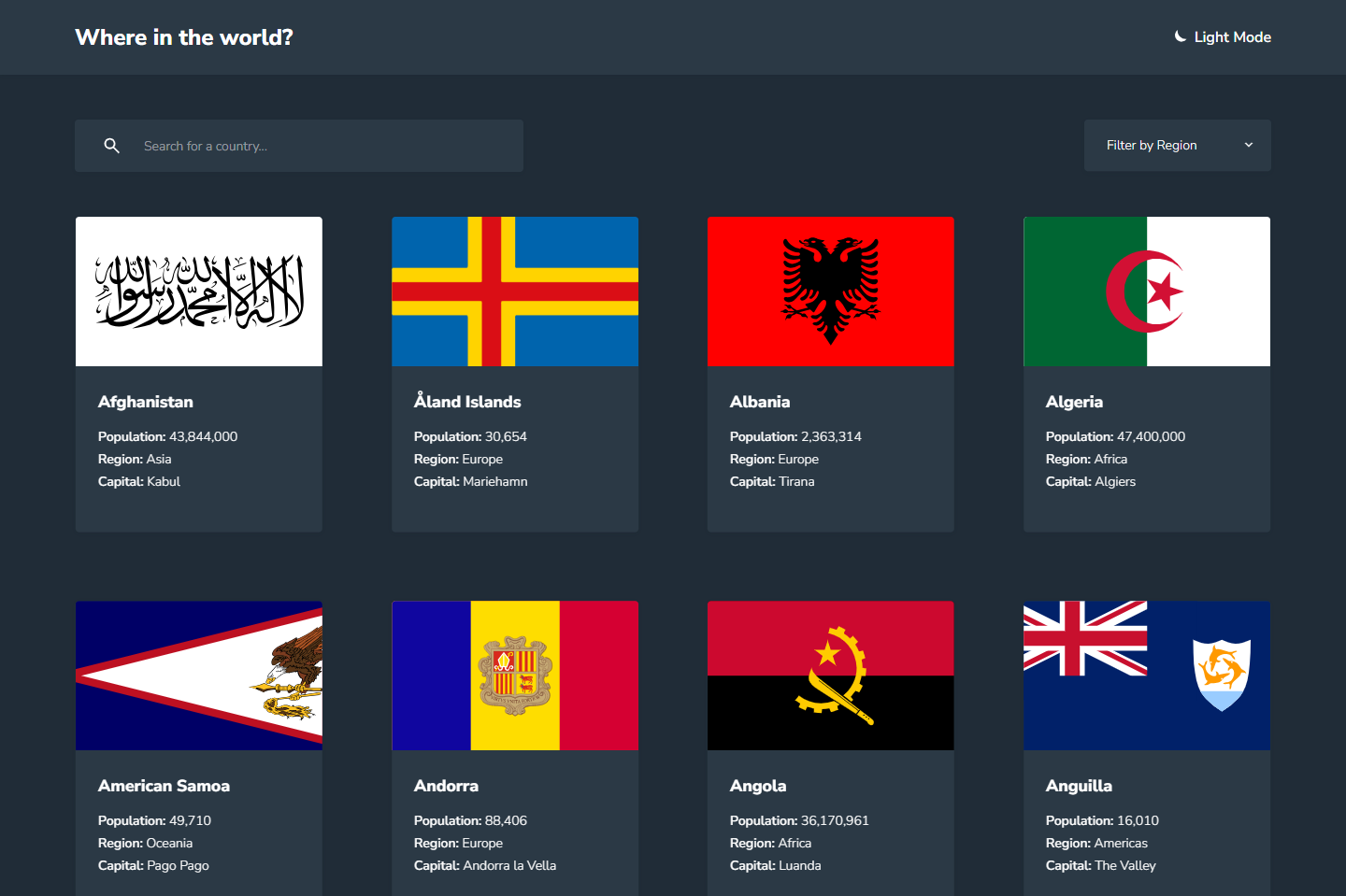1346x896 pixels.
Task: Click Region: Africa on Algeria card
Action: [1086, 459]
